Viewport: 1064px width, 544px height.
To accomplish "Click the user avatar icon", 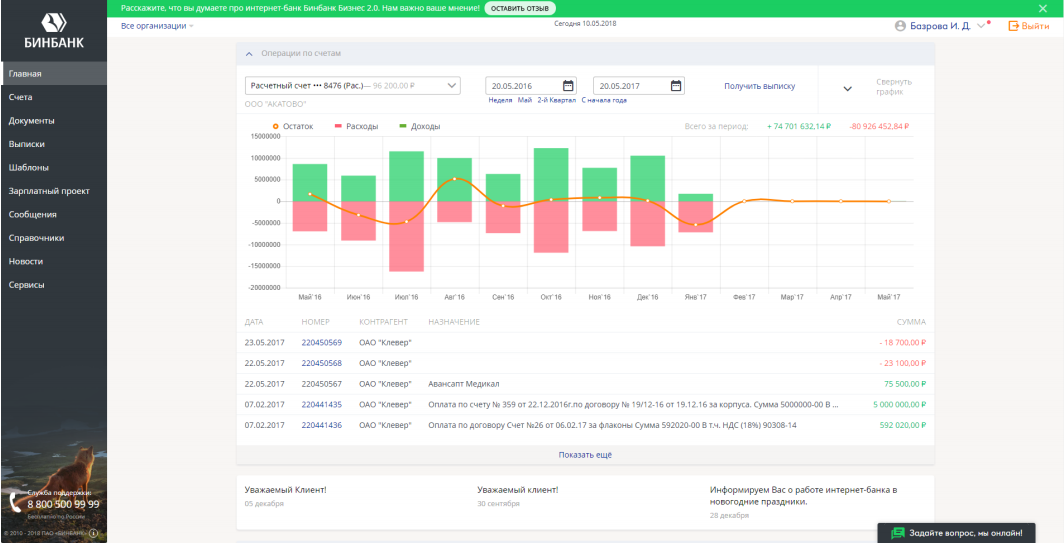I will pos(900,26).
